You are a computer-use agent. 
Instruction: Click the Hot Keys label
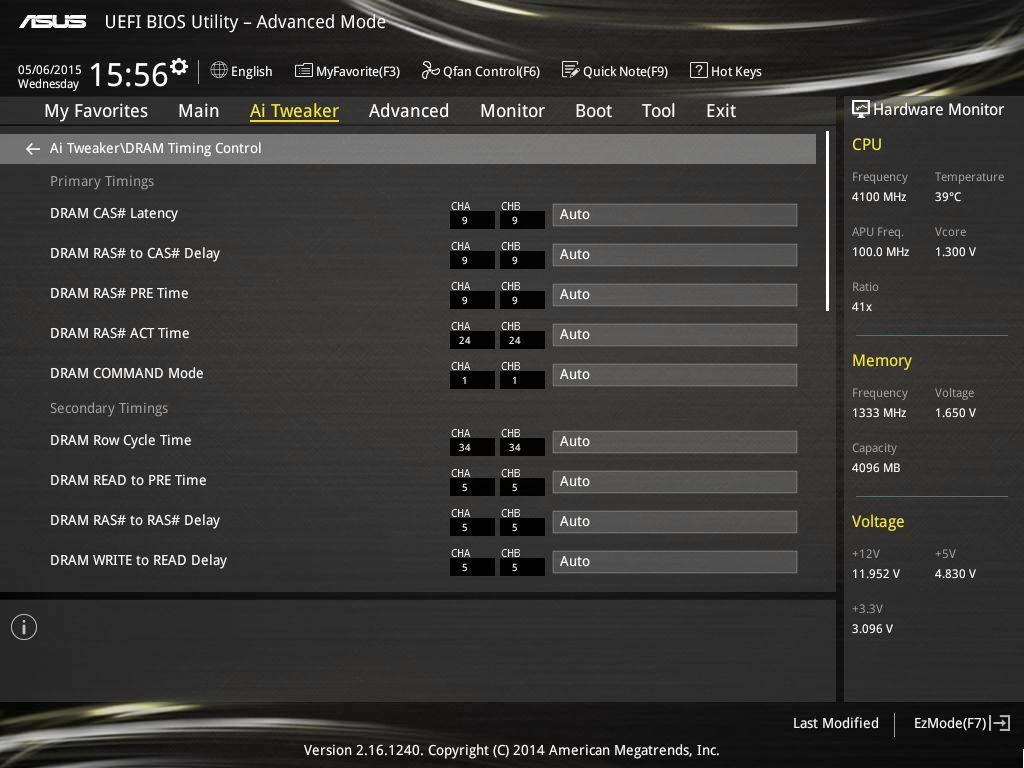click(x=736, y=71)
